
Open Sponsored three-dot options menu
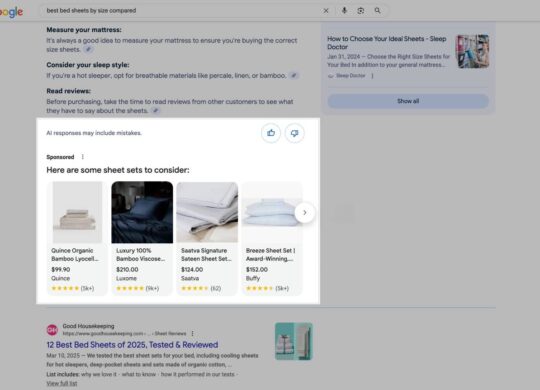click(x=83, y=157)
